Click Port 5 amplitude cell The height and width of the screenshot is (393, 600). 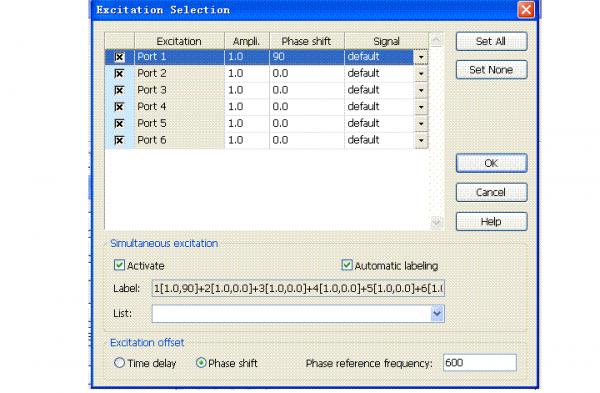pyautogui.click(x=247, y=124)
